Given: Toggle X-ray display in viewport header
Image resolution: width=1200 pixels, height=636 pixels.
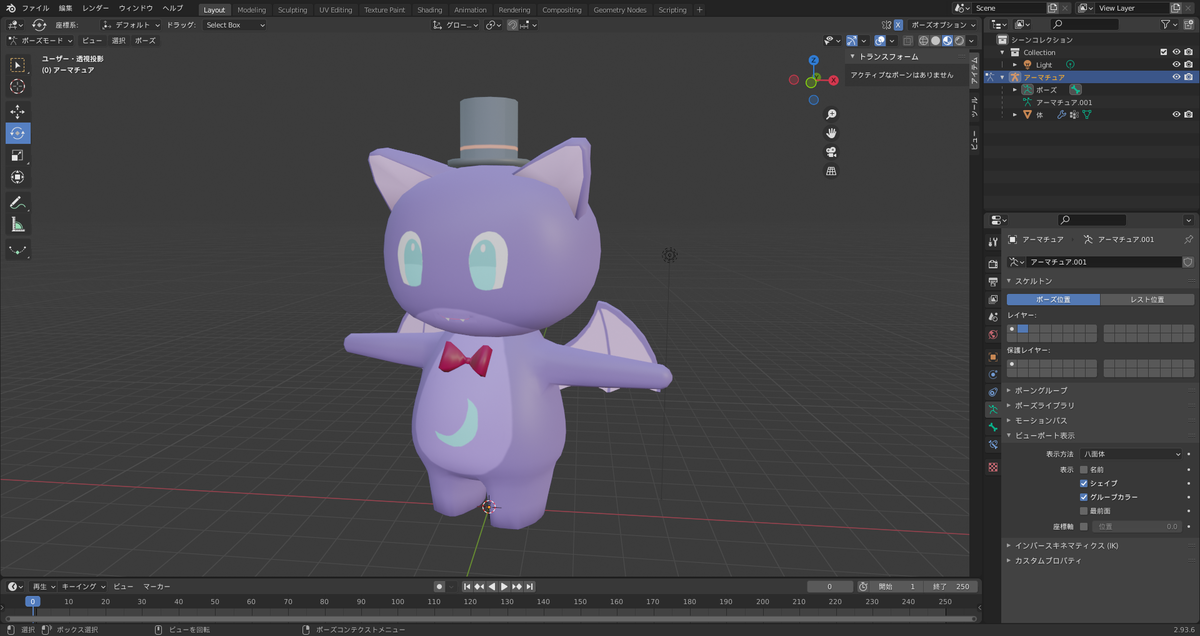Looking at the screenshot, I should pos(908,41).
